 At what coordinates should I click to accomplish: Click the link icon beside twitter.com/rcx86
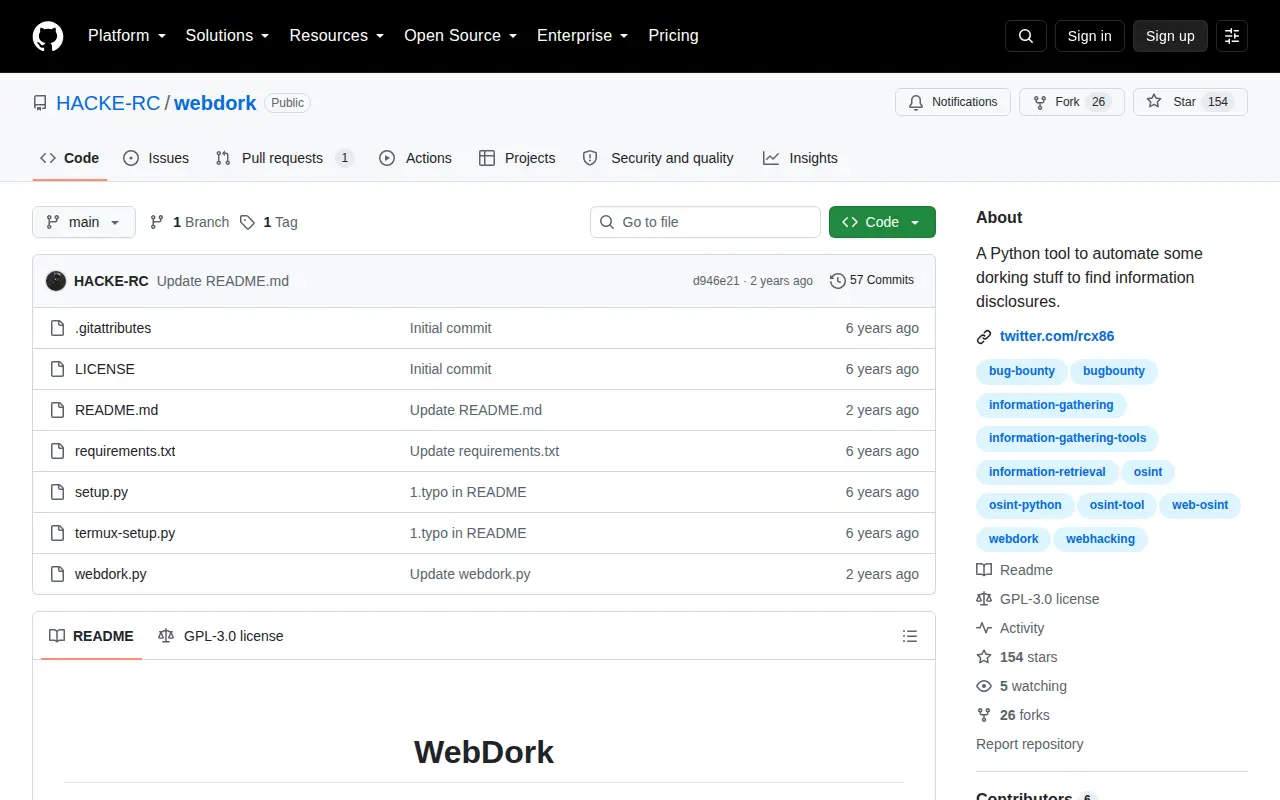click(984, 337)
